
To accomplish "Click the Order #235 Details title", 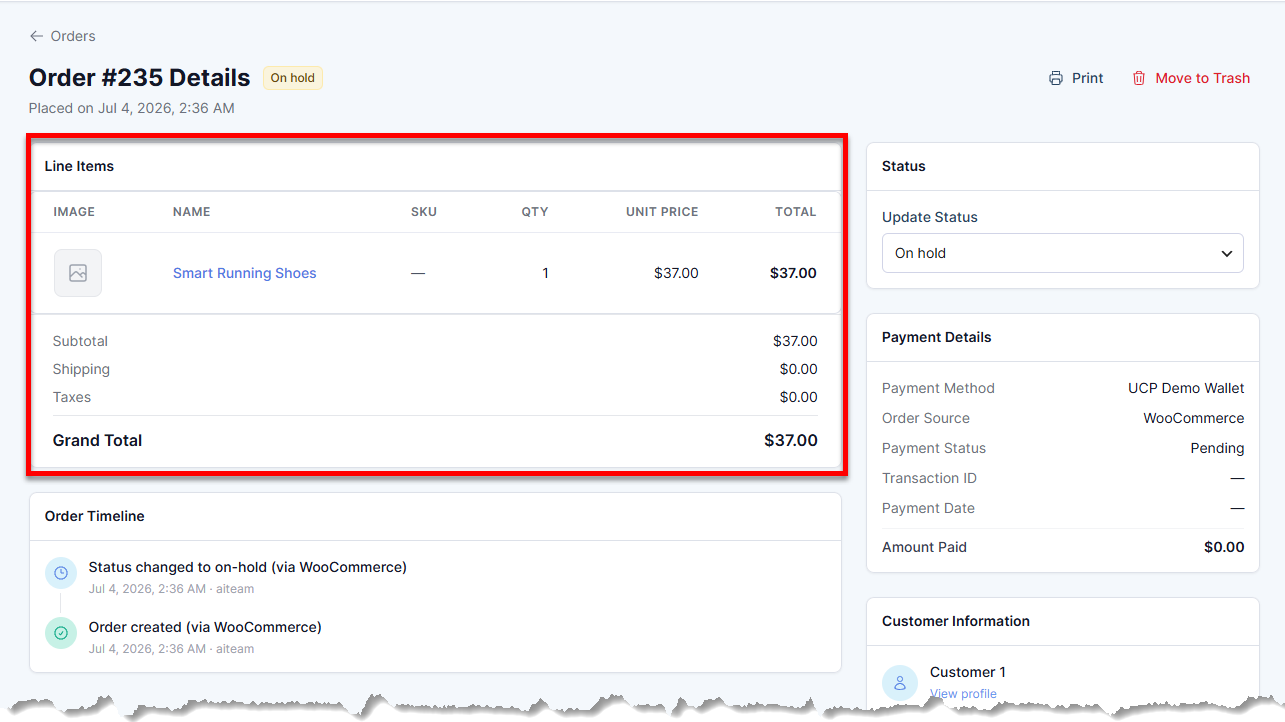I will (140, 78).
